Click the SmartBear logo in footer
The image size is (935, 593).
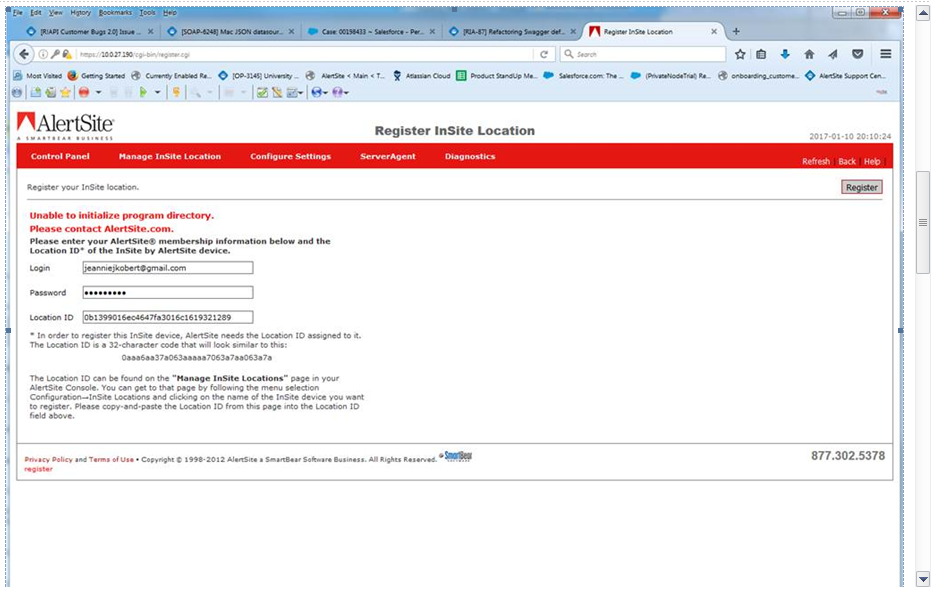(x=458, y=456)
